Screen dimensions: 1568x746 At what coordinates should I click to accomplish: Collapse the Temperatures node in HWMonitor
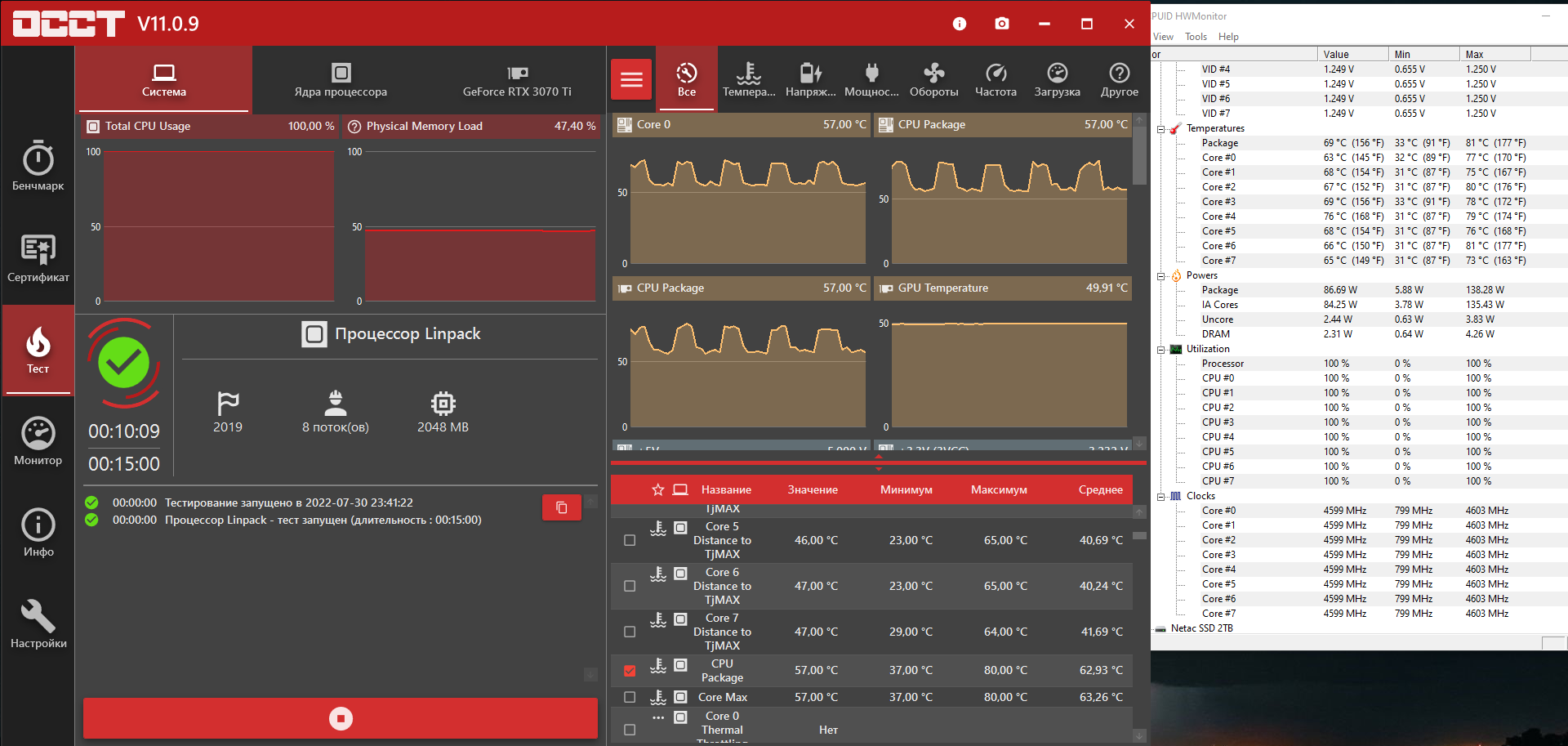pyautogui.click(x=1160, y=129)
